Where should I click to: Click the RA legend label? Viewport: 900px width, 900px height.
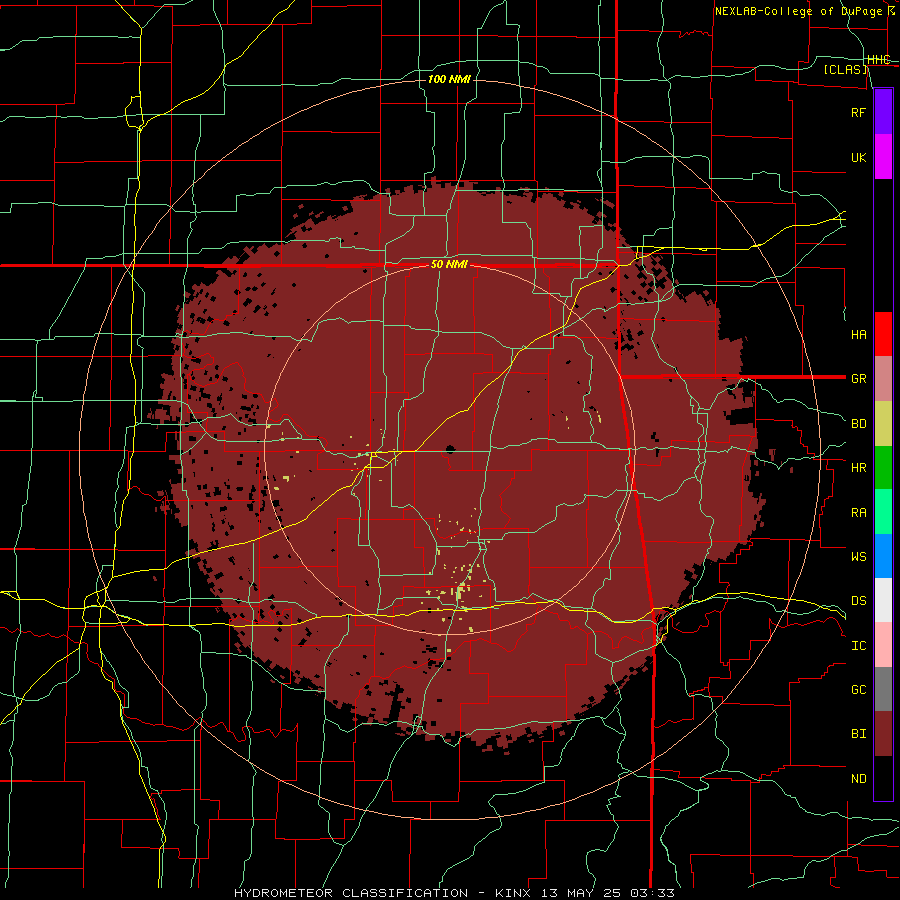point(858,512)
